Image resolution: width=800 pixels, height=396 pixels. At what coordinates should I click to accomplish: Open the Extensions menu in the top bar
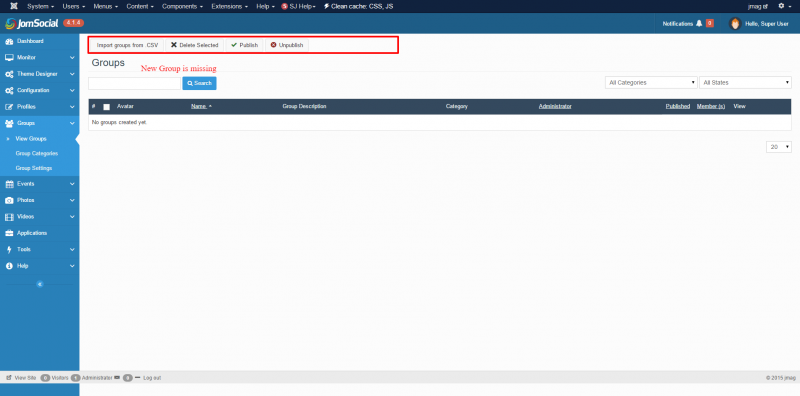[x=230, y=6]
